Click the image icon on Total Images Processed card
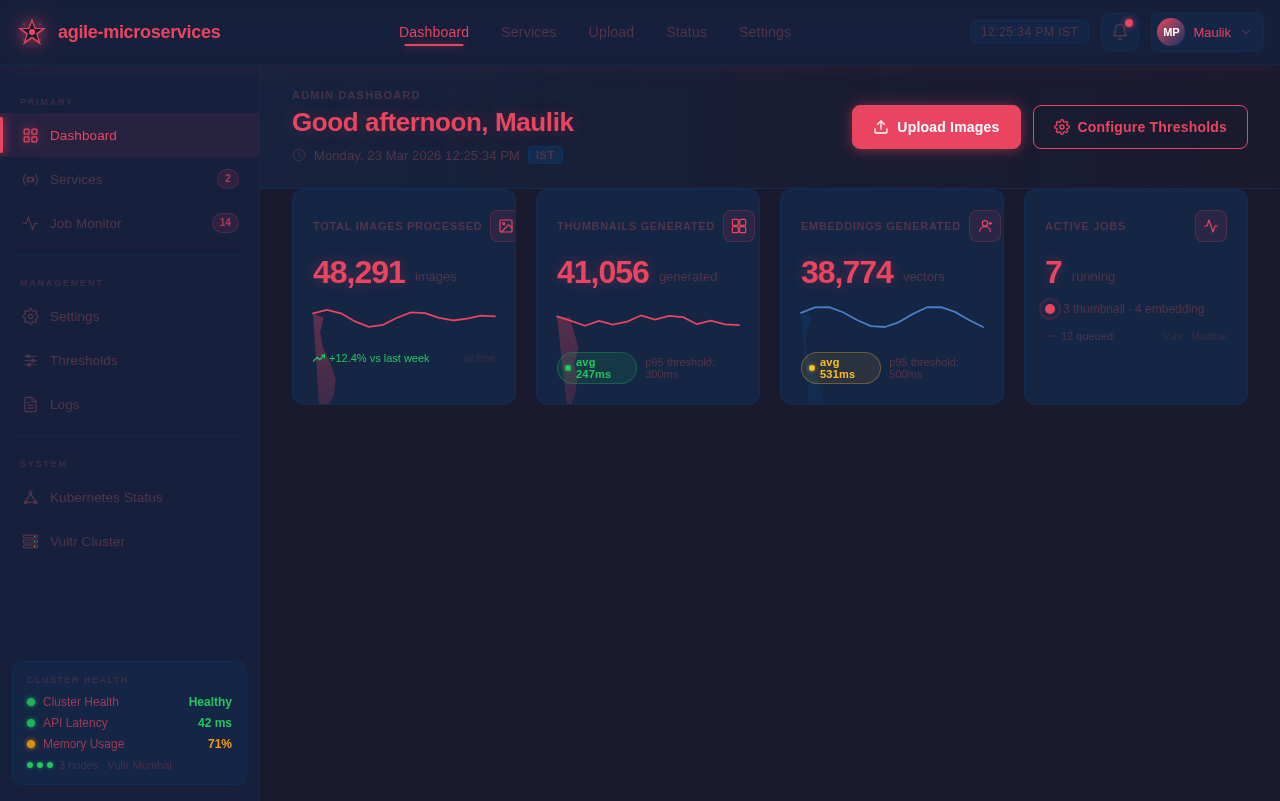The image size is (1280, 801). (506, 226)
